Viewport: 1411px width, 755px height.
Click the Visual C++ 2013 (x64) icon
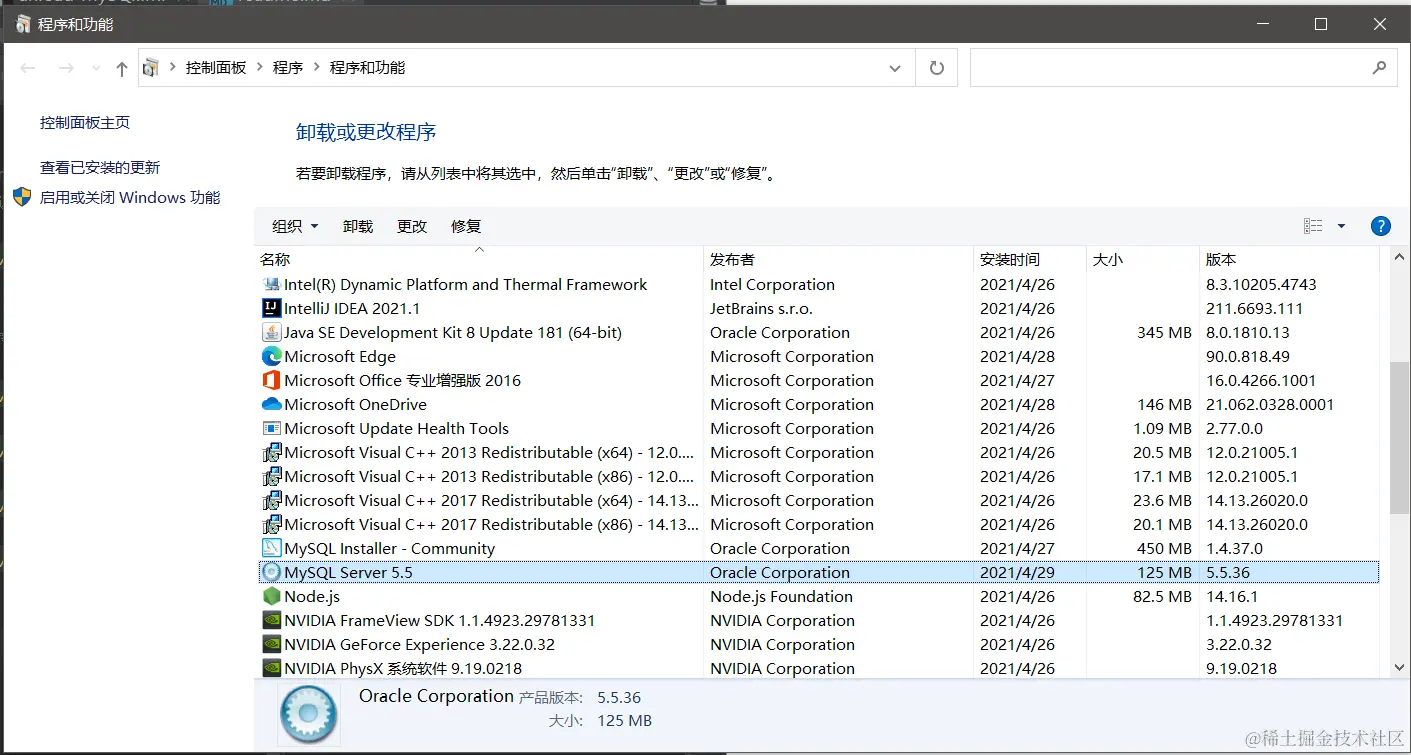click(271, 452)
